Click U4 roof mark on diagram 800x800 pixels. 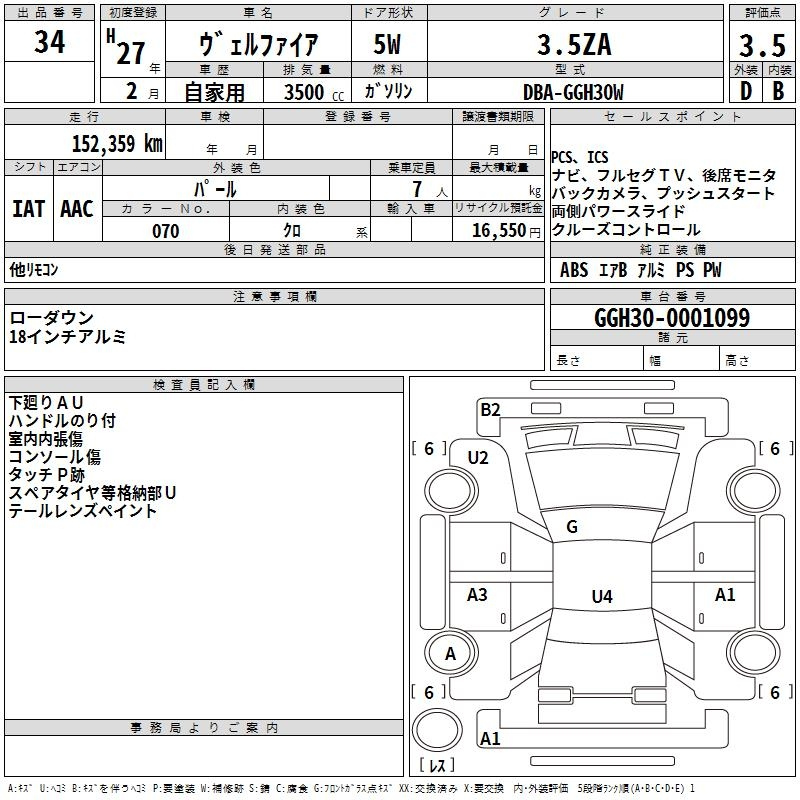[602, 596]
